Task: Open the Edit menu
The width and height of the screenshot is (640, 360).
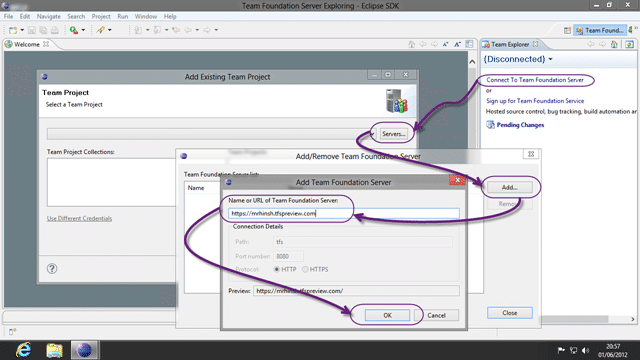Action: [25, 17]
